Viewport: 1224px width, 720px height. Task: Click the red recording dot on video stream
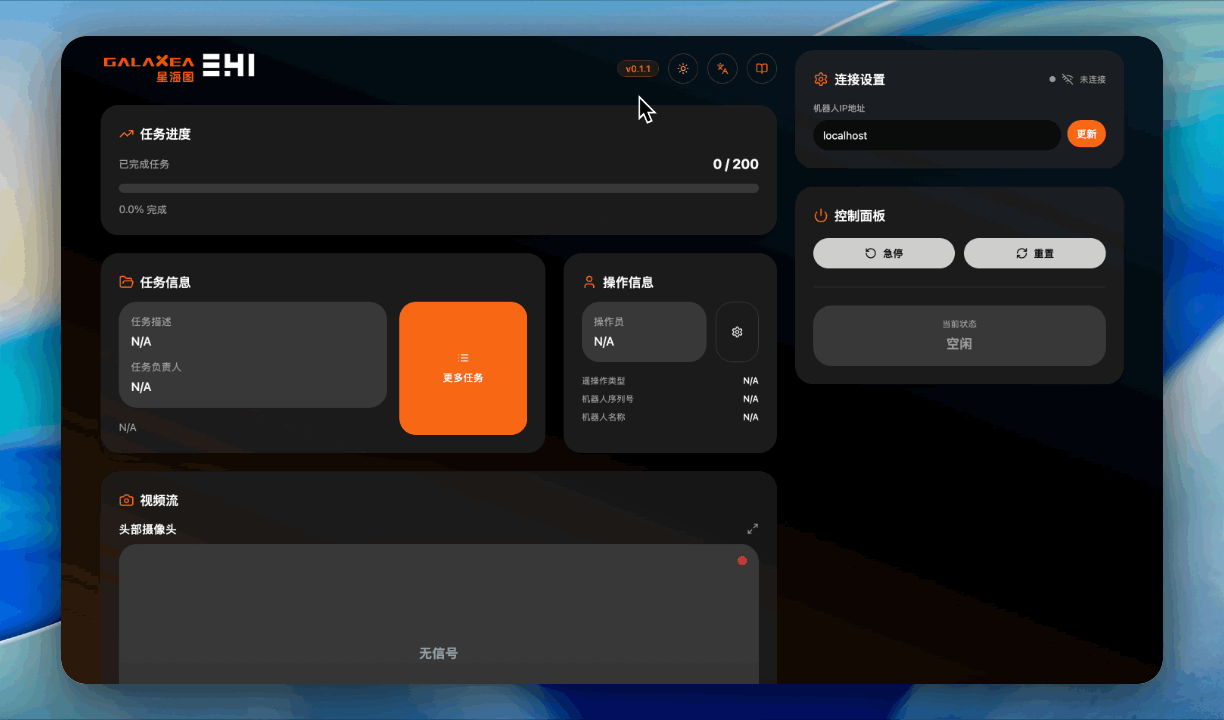tap(742, 561)
